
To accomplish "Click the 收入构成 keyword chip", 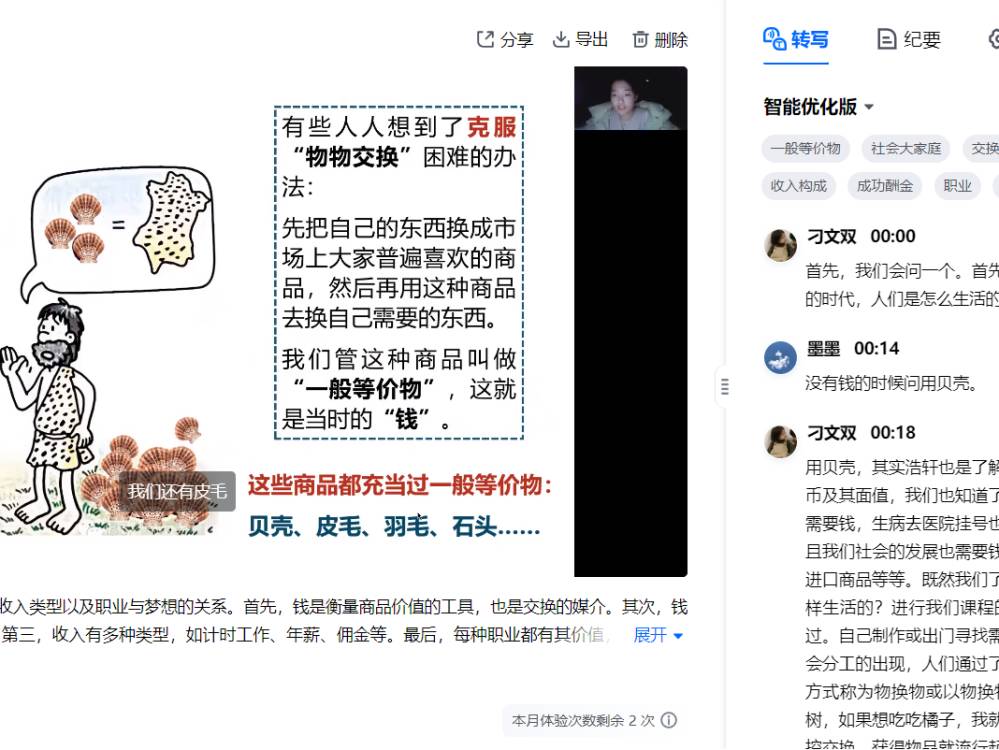I will [x=798, y=186].
